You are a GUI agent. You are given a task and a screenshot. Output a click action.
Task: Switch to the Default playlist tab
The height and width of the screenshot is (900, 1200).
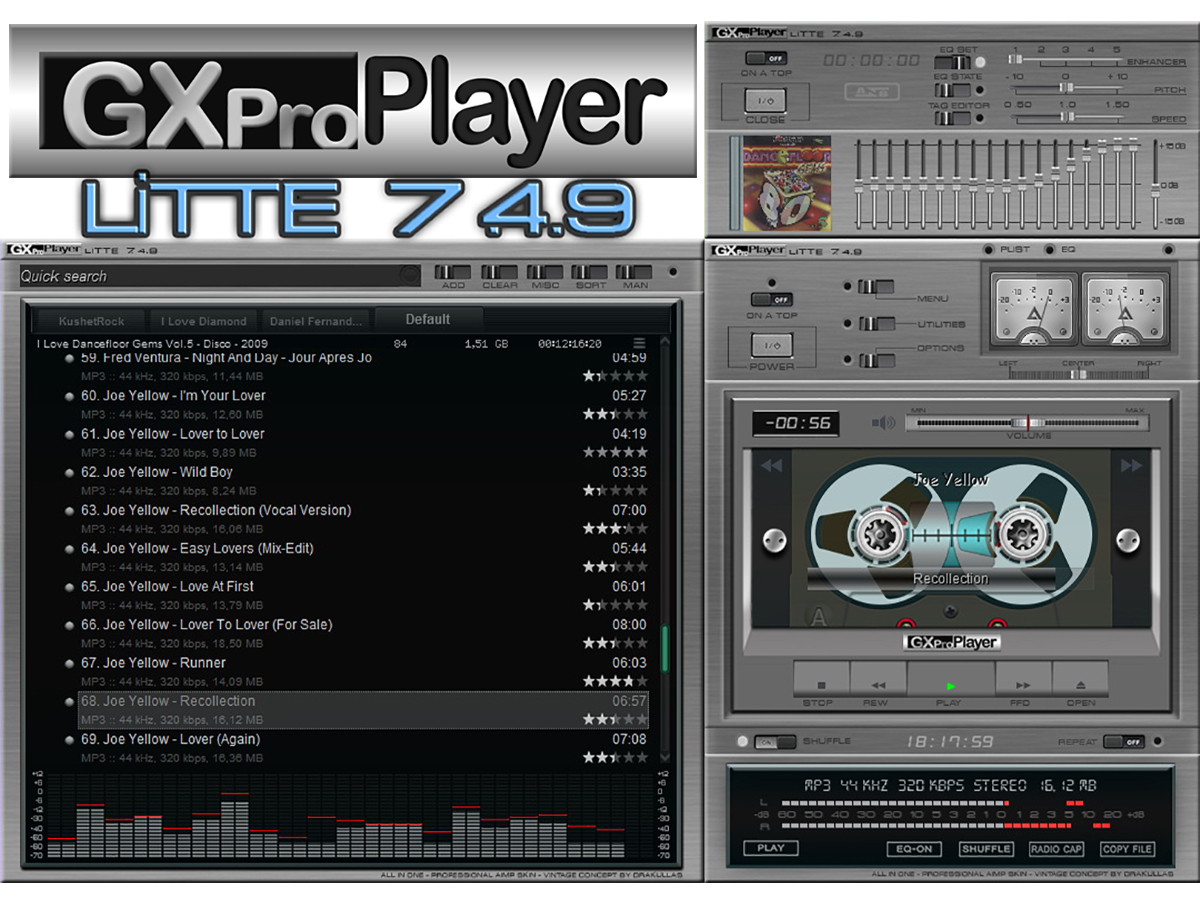(x=428, y=319)
